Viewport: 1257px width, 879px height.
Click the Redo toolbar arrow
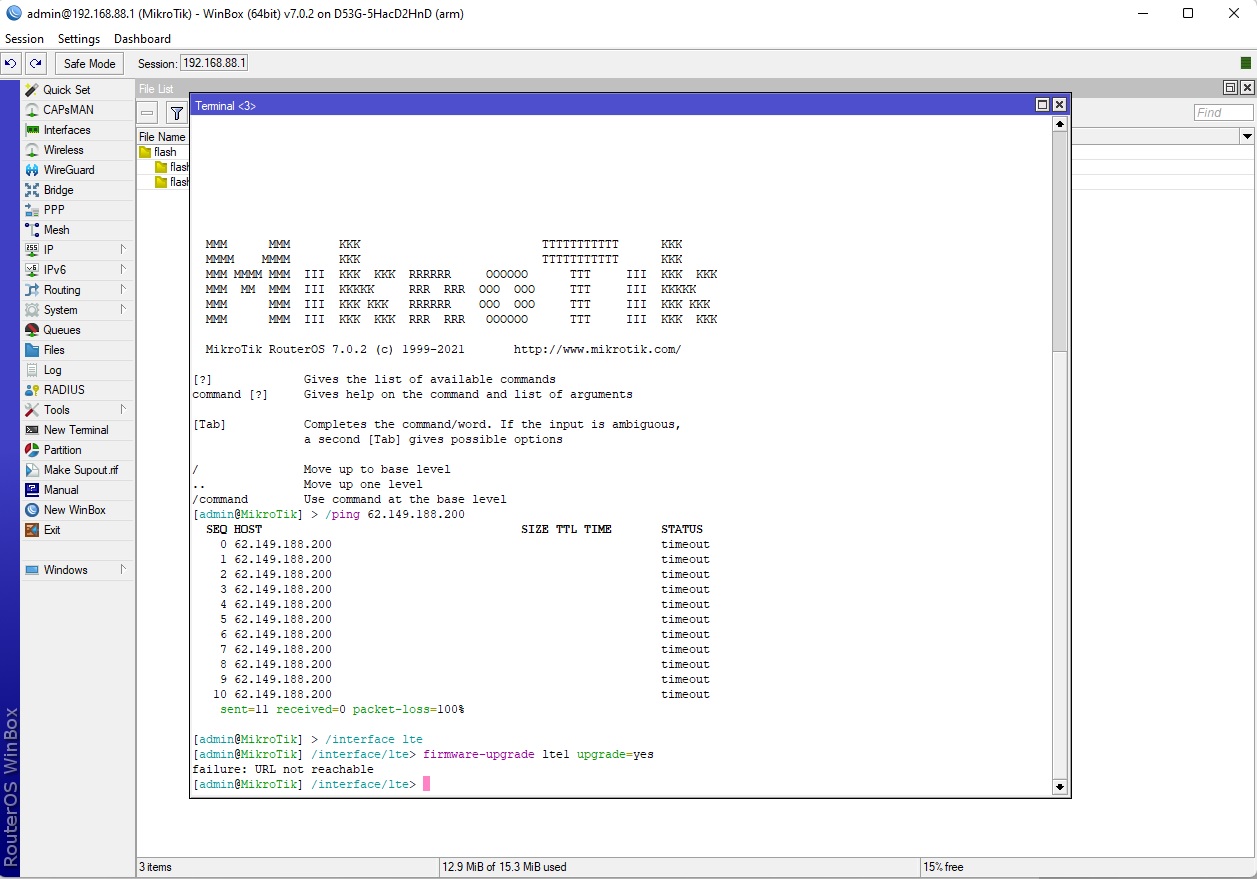coord(35,63)
